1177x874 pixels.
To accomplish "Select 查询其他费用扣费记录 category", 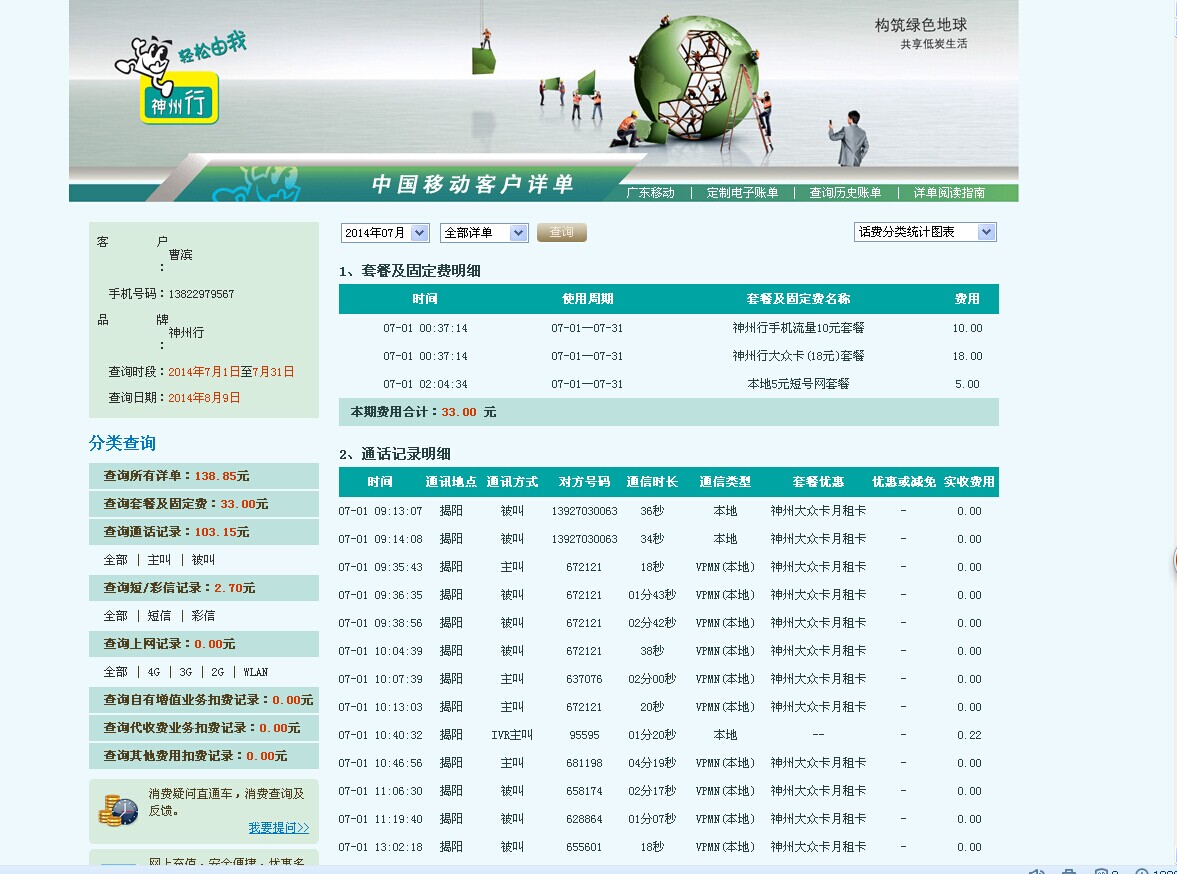I will tap(203, 755).
